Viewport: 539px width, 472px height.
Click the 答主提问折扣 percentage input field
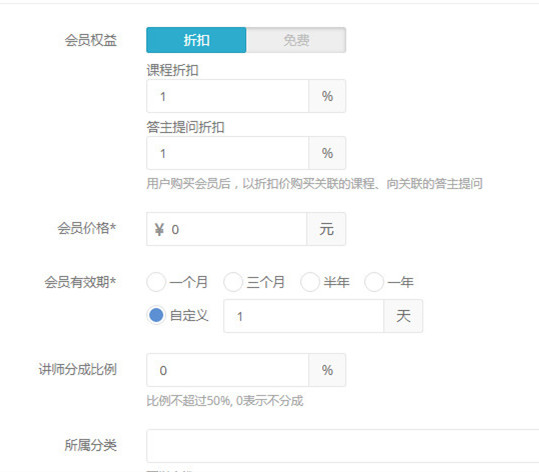(228, 153)
